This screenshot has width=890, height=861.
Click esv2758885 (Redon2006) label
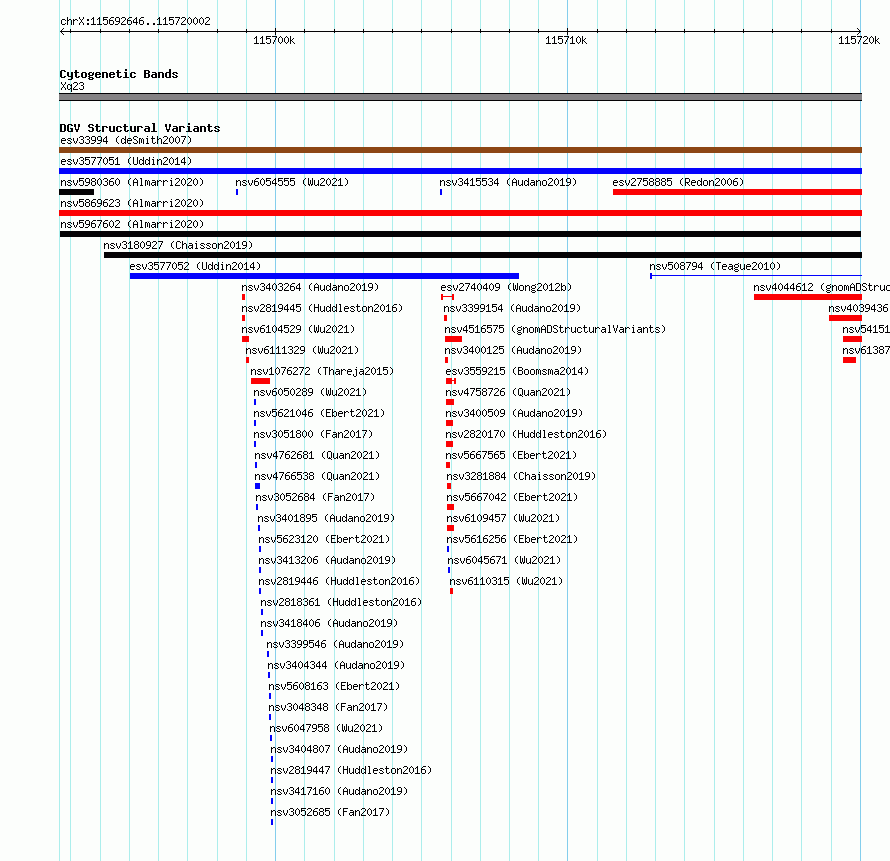click(678, 182)
